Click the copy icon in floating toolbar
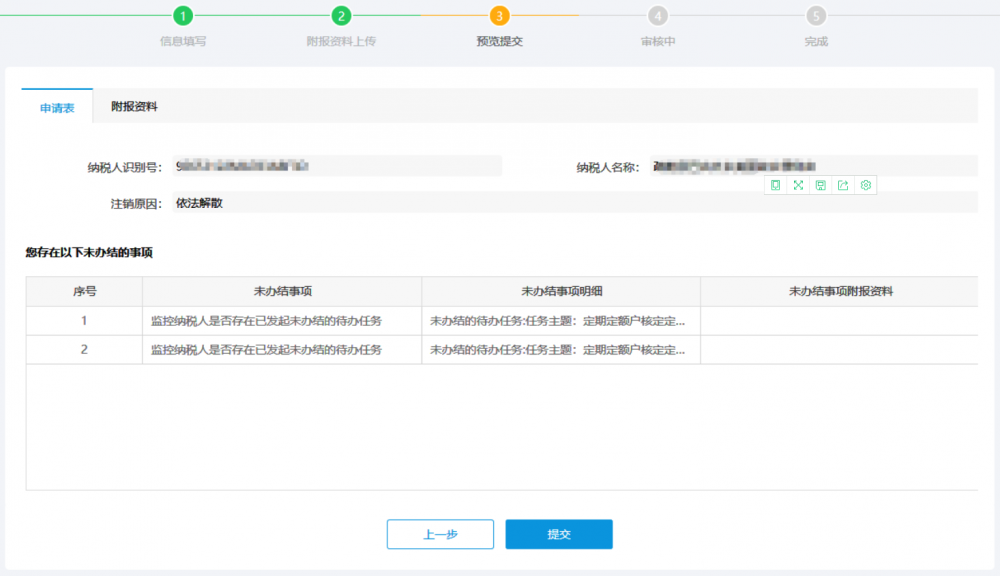Image resolution: width=1000 pixels, height=576 pixels. [x=775, y=185]
